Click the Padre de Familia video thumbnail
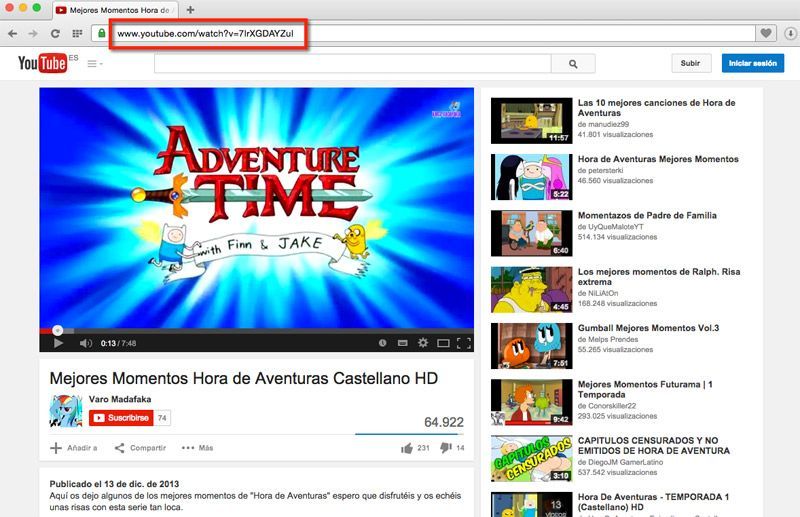 coord(532,233)
